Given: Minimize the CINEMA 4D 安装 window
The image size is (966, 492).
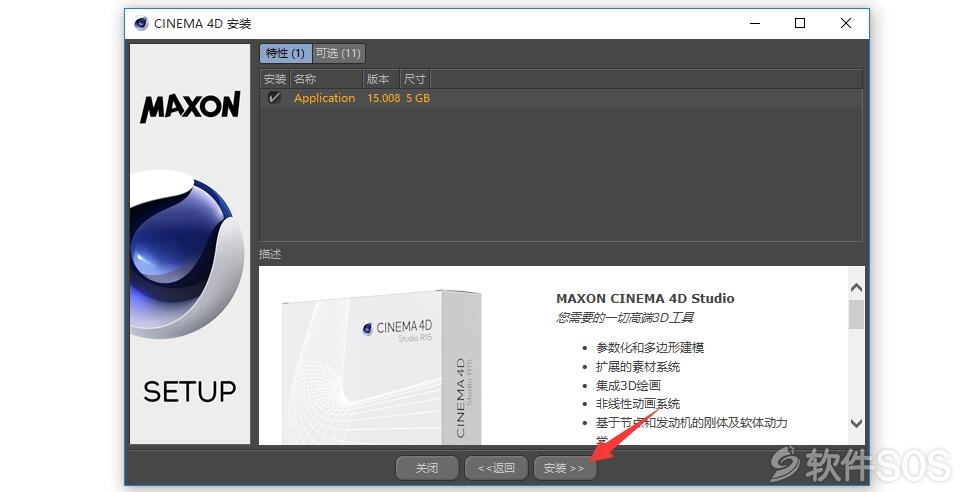Looking at the screenshot, I should pyautogui.click(x=755, y=23).
